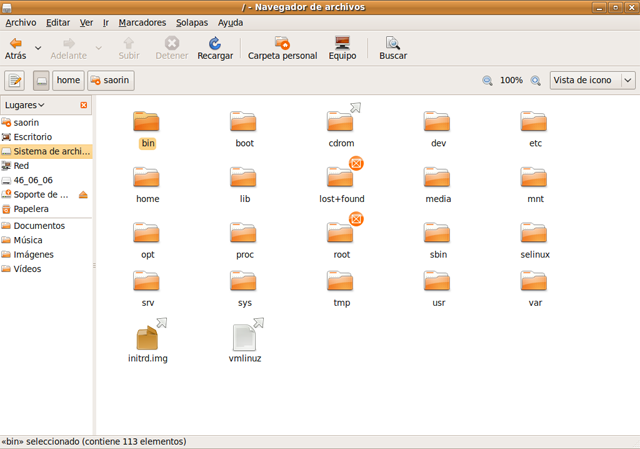Select Papelera in the sidebar
This screenshot has height=449, width=640.
(x=30, y=209)
